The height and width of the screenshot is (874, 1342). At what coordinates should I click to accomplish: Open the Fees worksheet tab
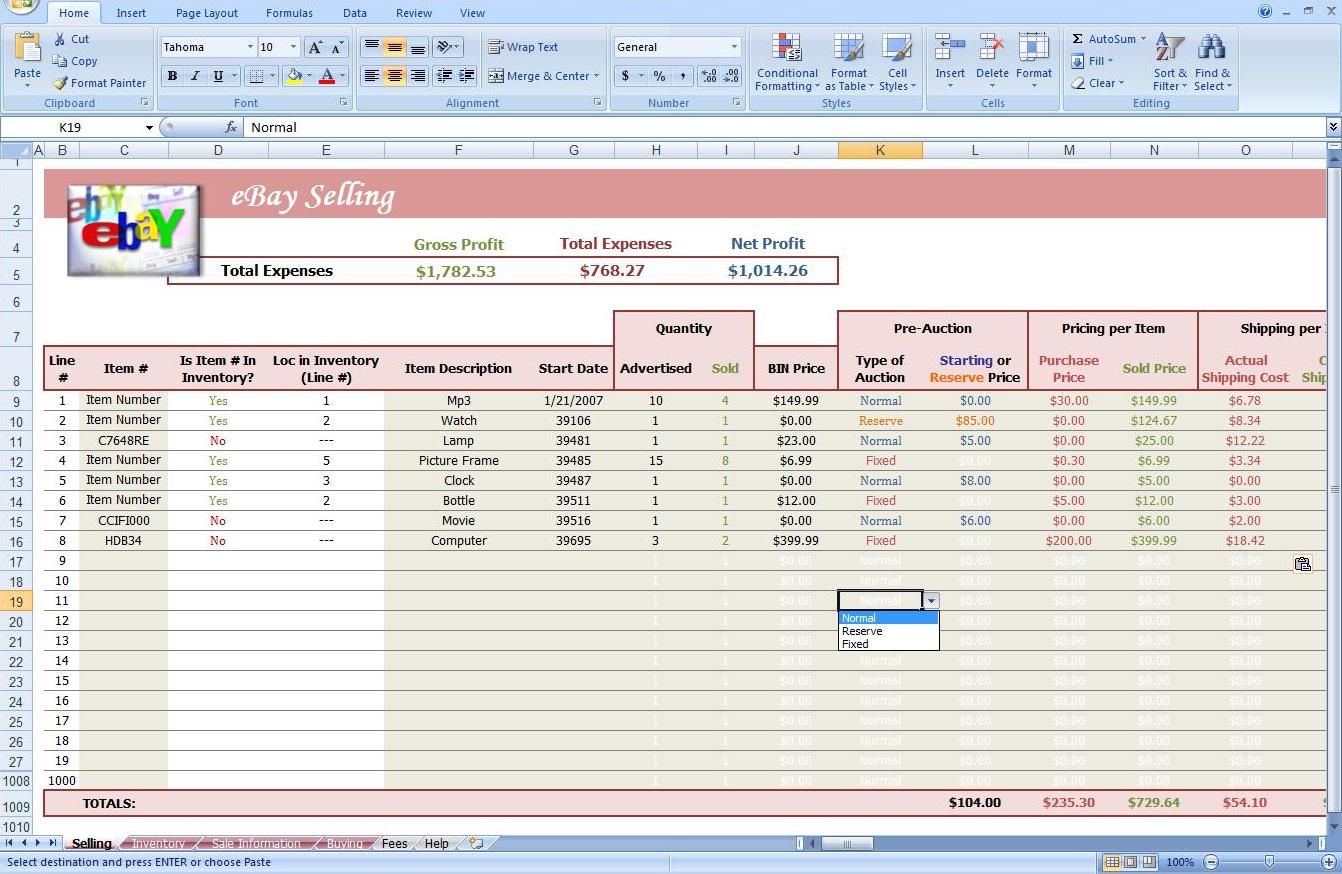click(393, 843)
